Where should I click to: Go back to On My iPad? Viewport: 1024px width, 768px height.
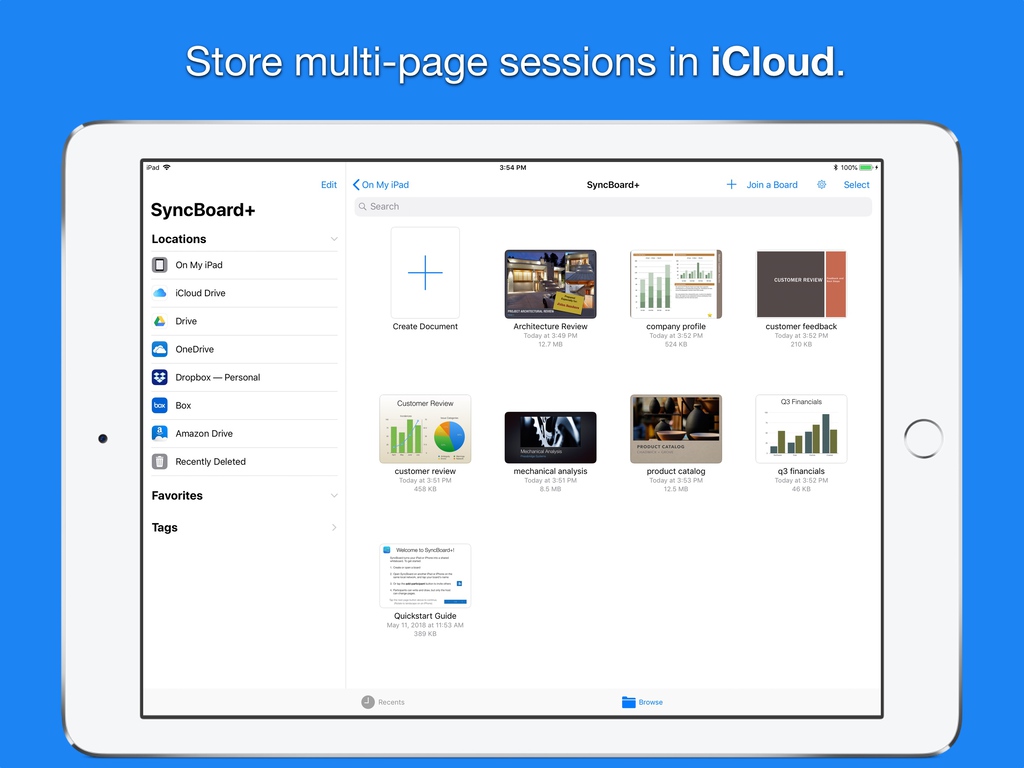point(381,185)
